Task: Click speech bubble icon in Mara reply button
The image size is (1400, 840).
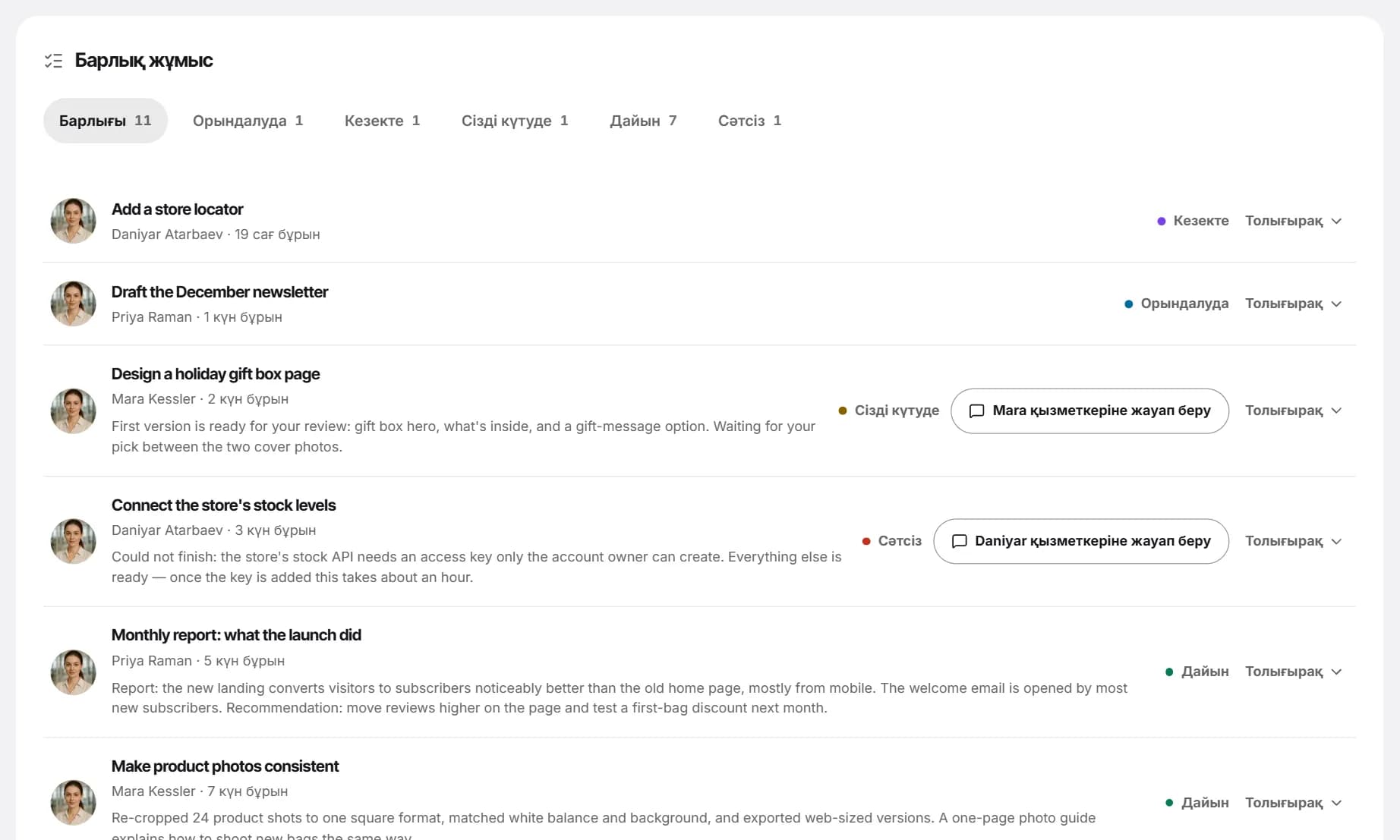Action: [x=977, y=411]
